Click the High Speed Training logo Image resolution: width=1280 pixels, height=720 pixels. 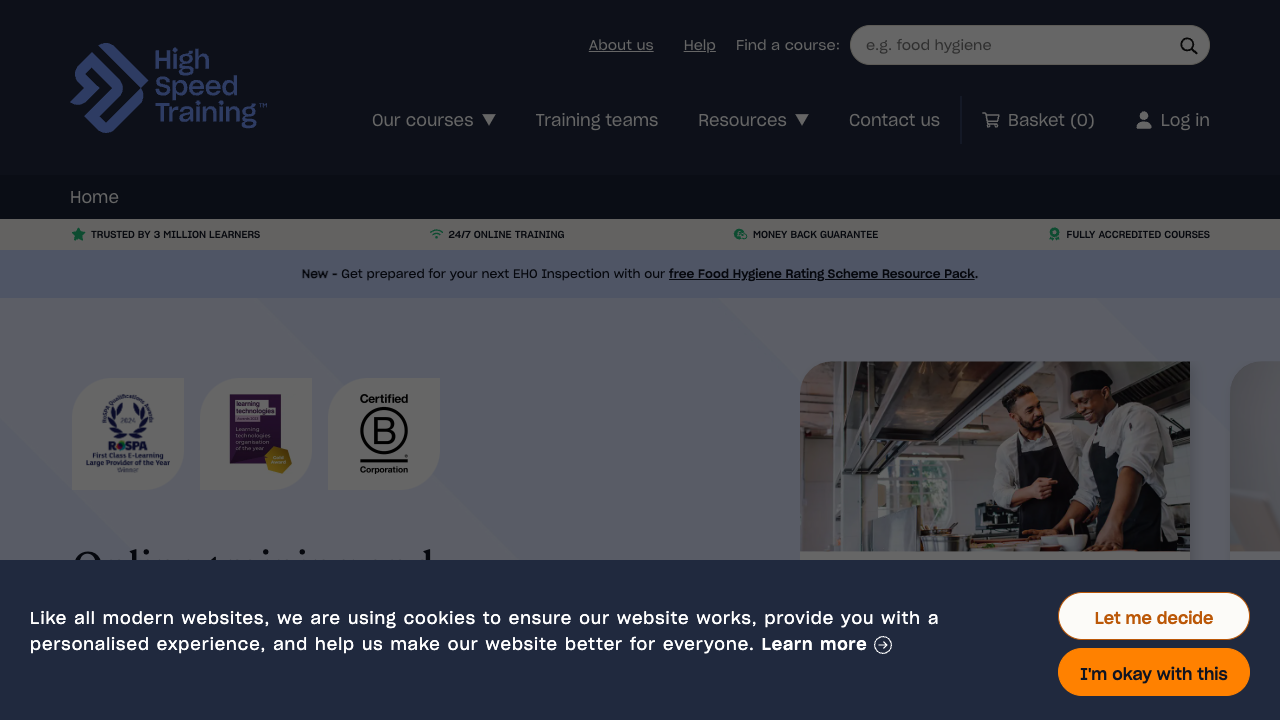pyautogui.click(x=168, y=88)
